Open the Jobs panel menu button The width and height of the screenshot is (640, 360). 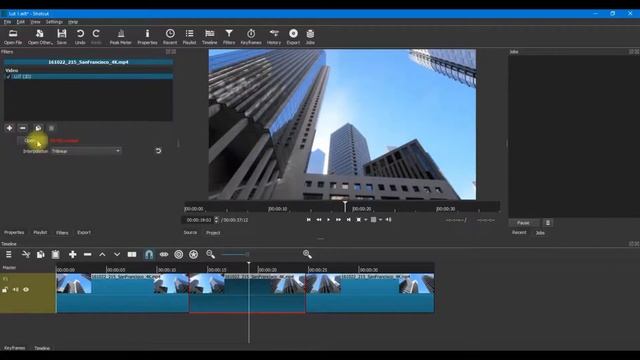click(x=548, y=223)
